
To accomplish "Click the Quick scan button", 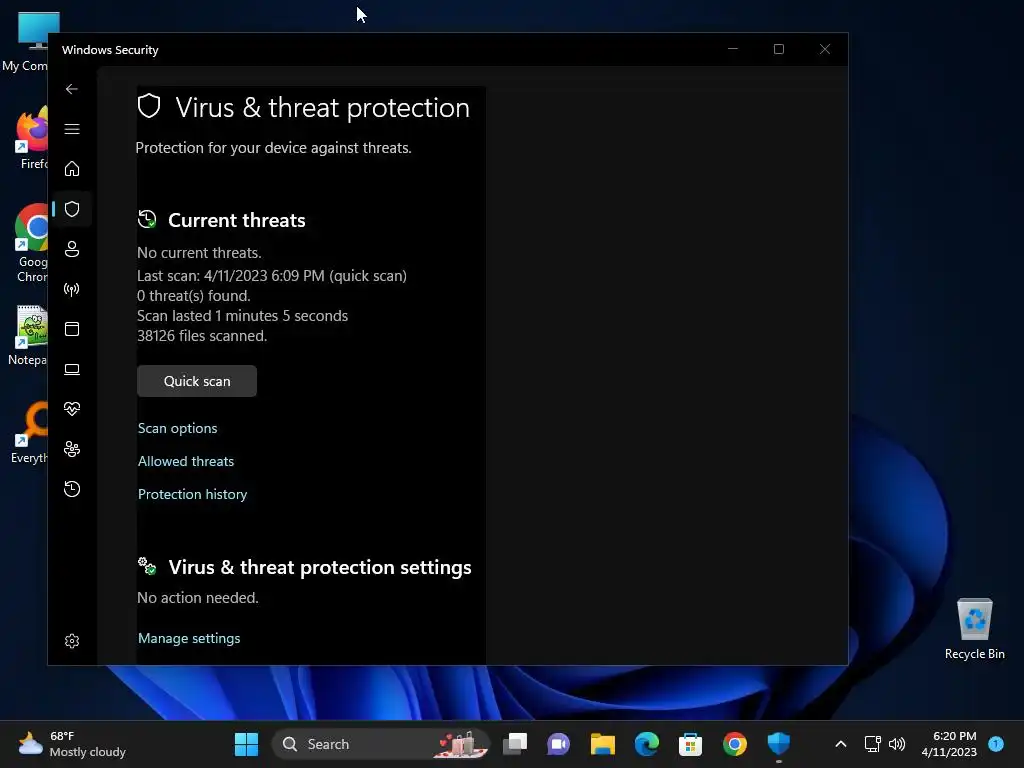I will [197, 381].
